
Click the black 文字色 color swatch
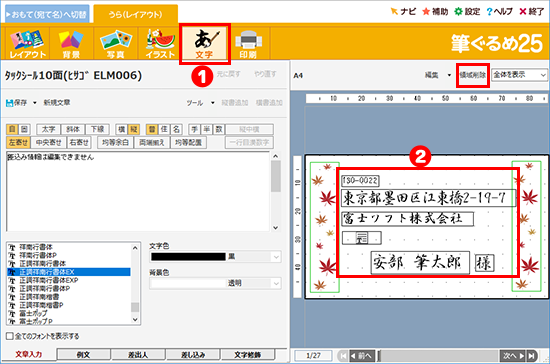point(188,257)
